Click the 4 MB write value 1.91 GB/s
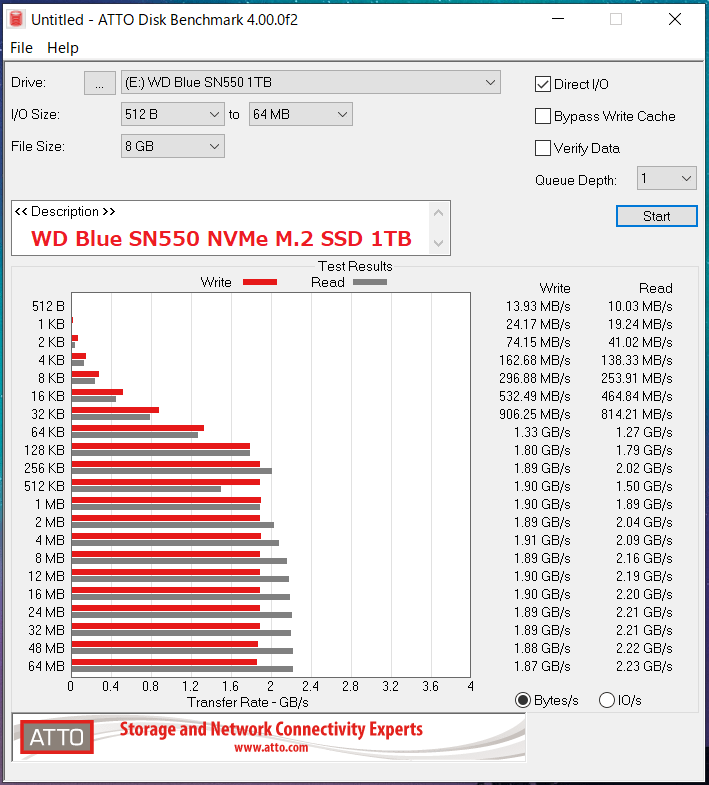Image resolution: width=709 pixels, height=785 pixels. [542, 541]
